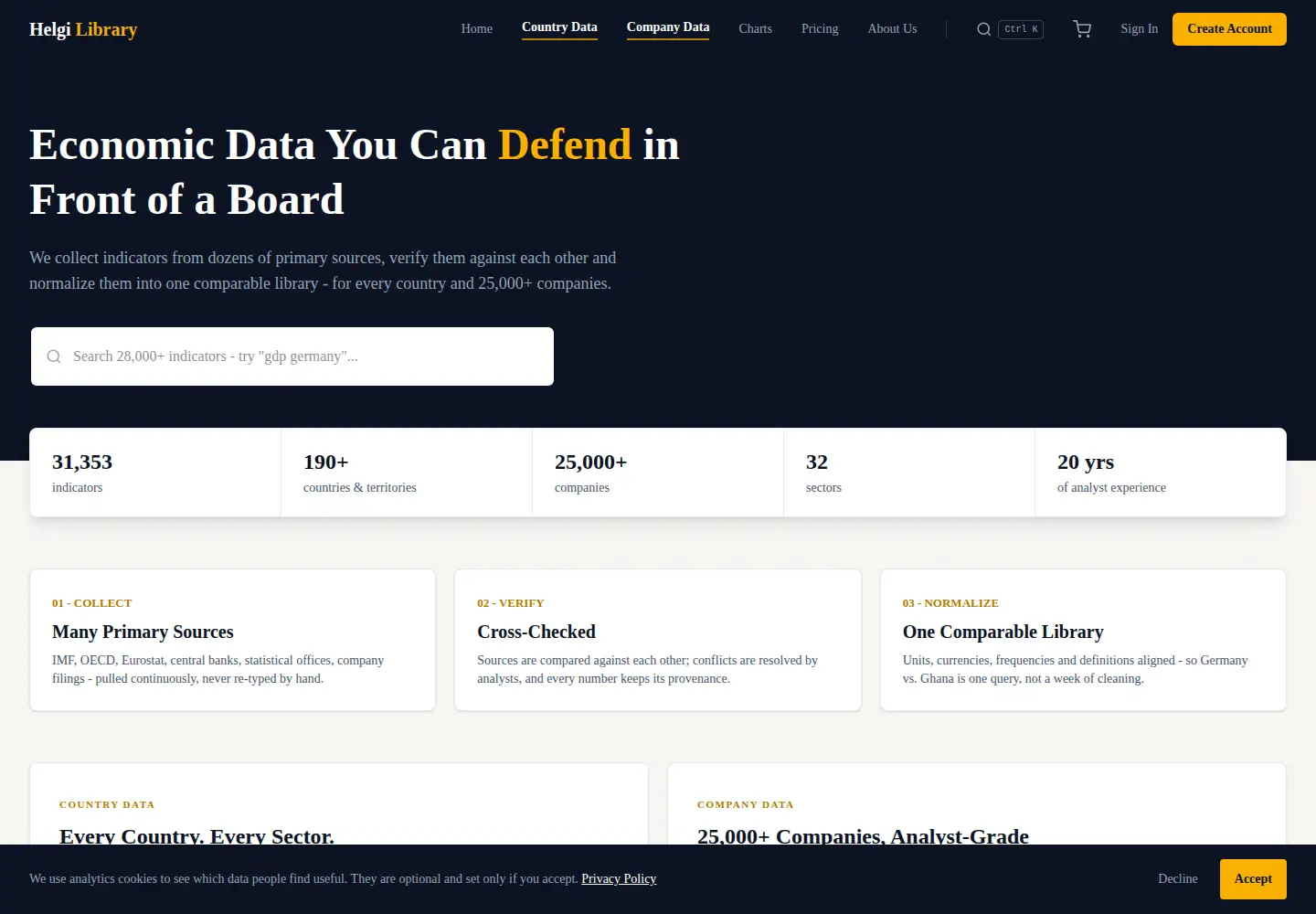Select the Cross-Checked card heading

(x=536, y=632)
